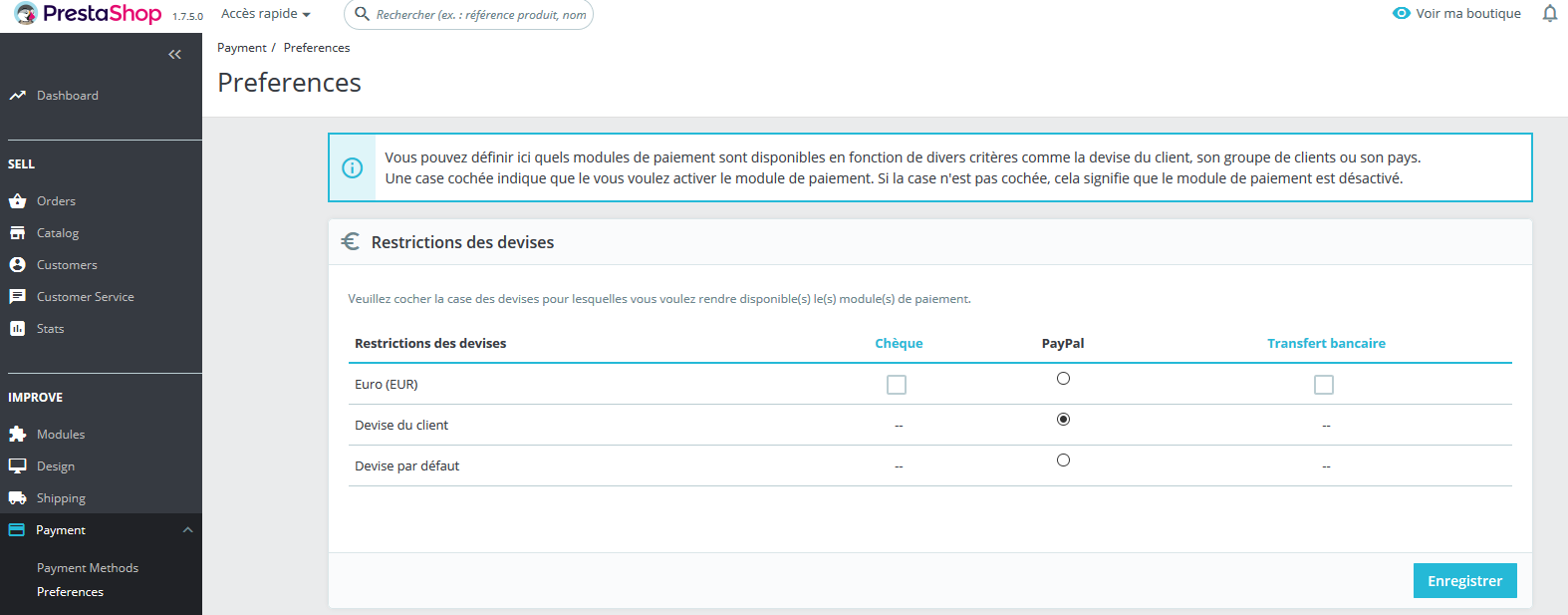Select PayPal radio for Devise par défaut
The height and width of the screenshot is (615, 1568).
point(1063,461)
